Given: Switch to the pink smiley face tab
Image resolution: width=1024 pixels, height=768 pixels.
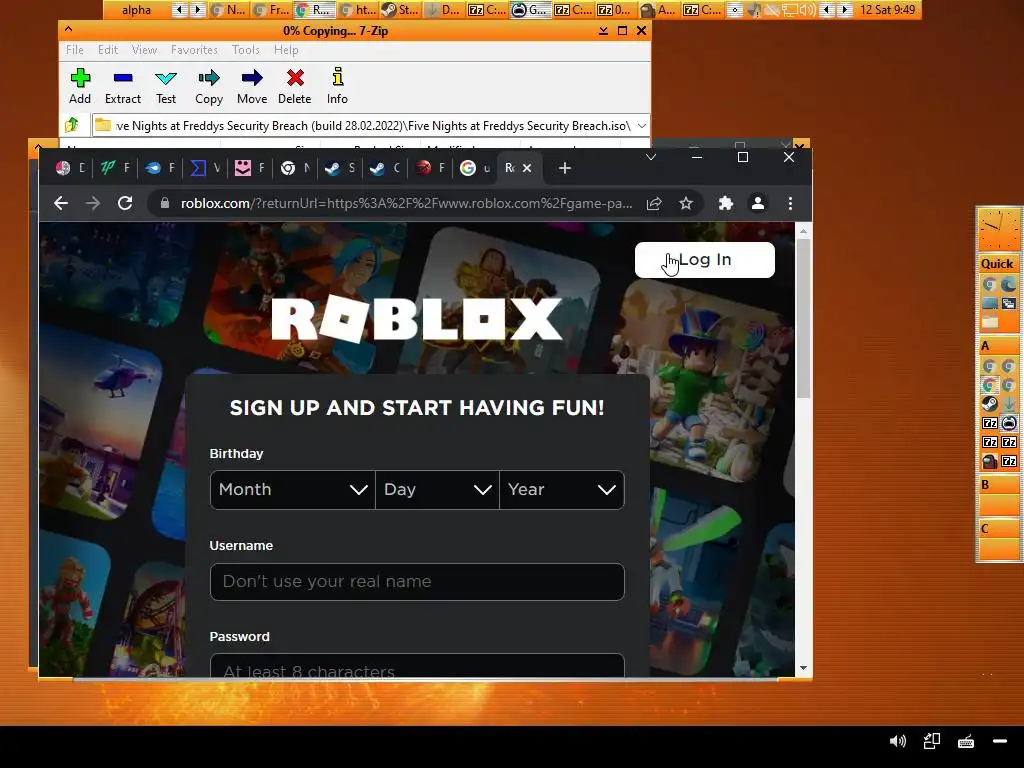Looking at the screenshot, I should point(249,168).
